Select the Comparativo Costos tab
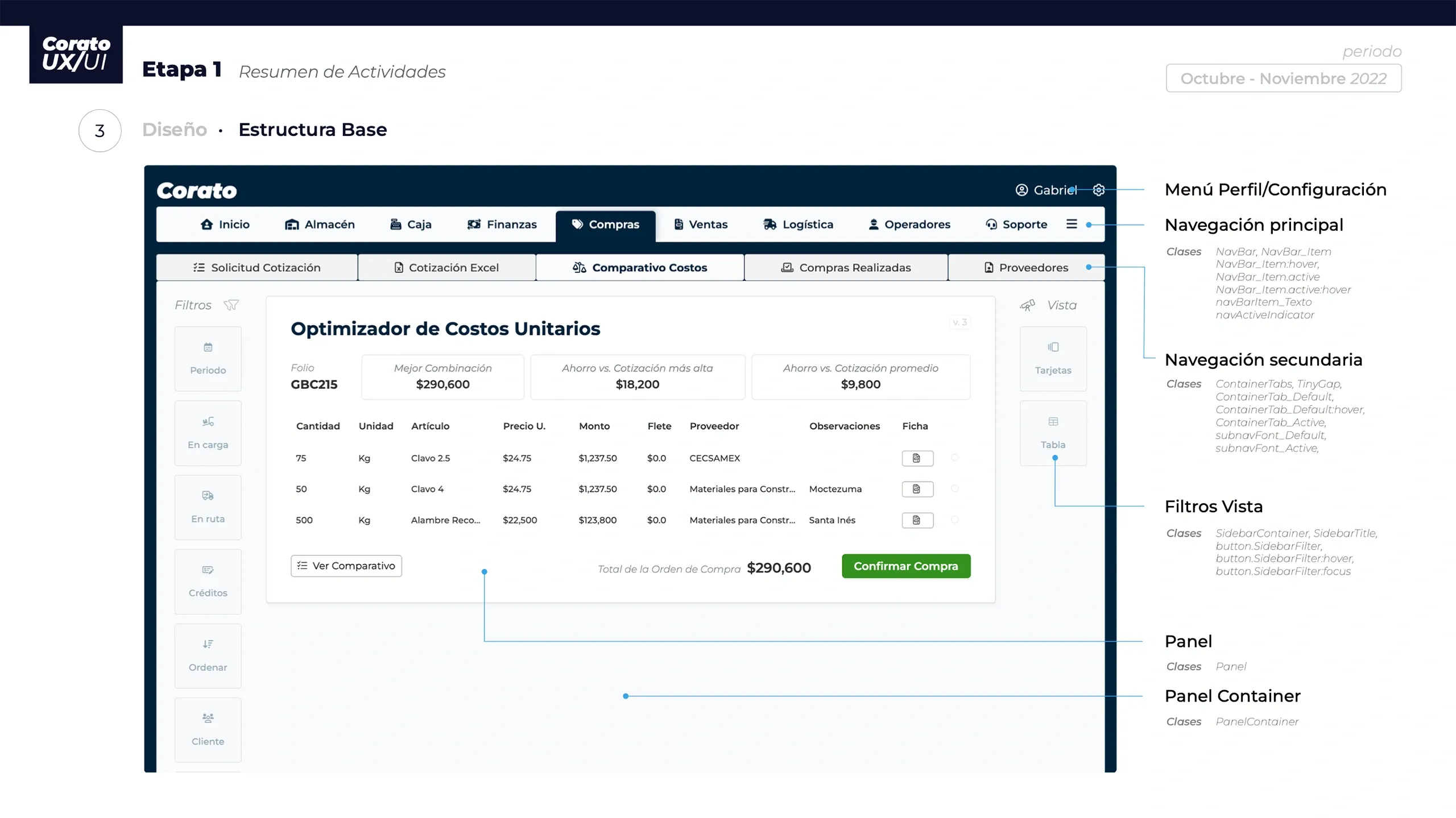 pos(640,268)
